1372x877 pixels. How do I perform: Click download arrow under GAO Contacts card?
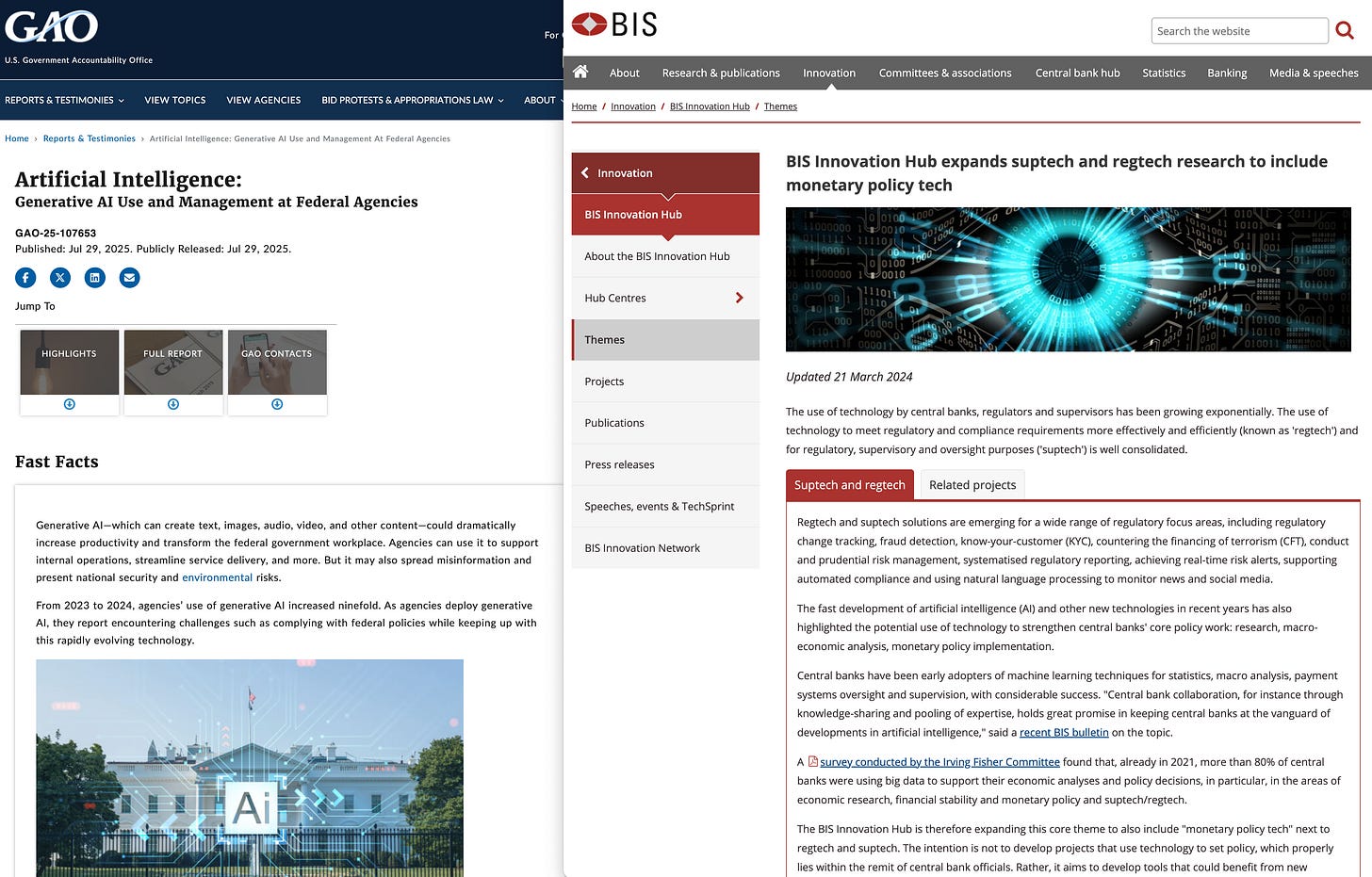[277, 404]
